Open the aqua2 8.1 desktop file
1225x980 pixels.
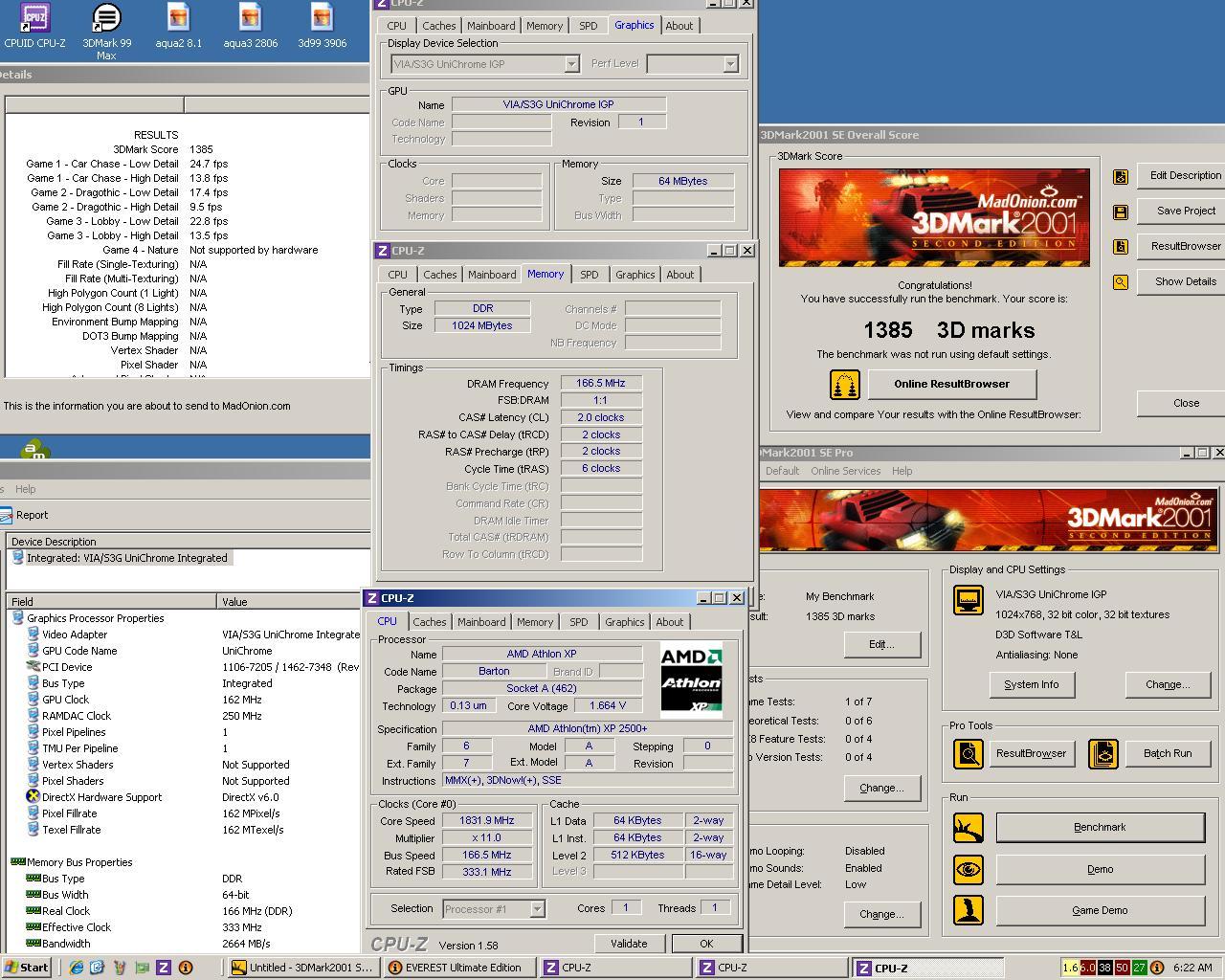click(x=178, y=25)
